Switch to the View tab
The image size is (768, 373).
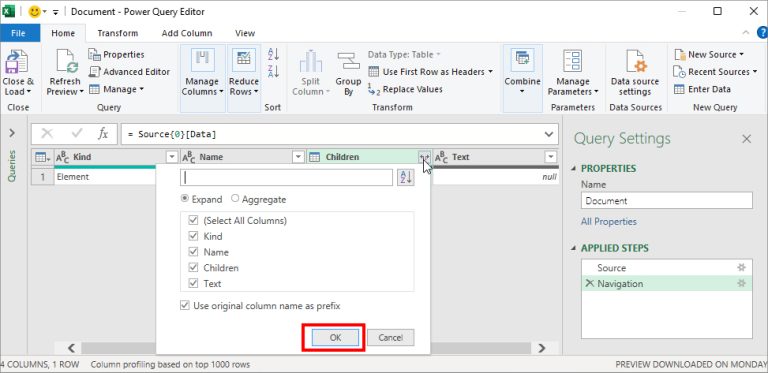(x=245, y=33)
